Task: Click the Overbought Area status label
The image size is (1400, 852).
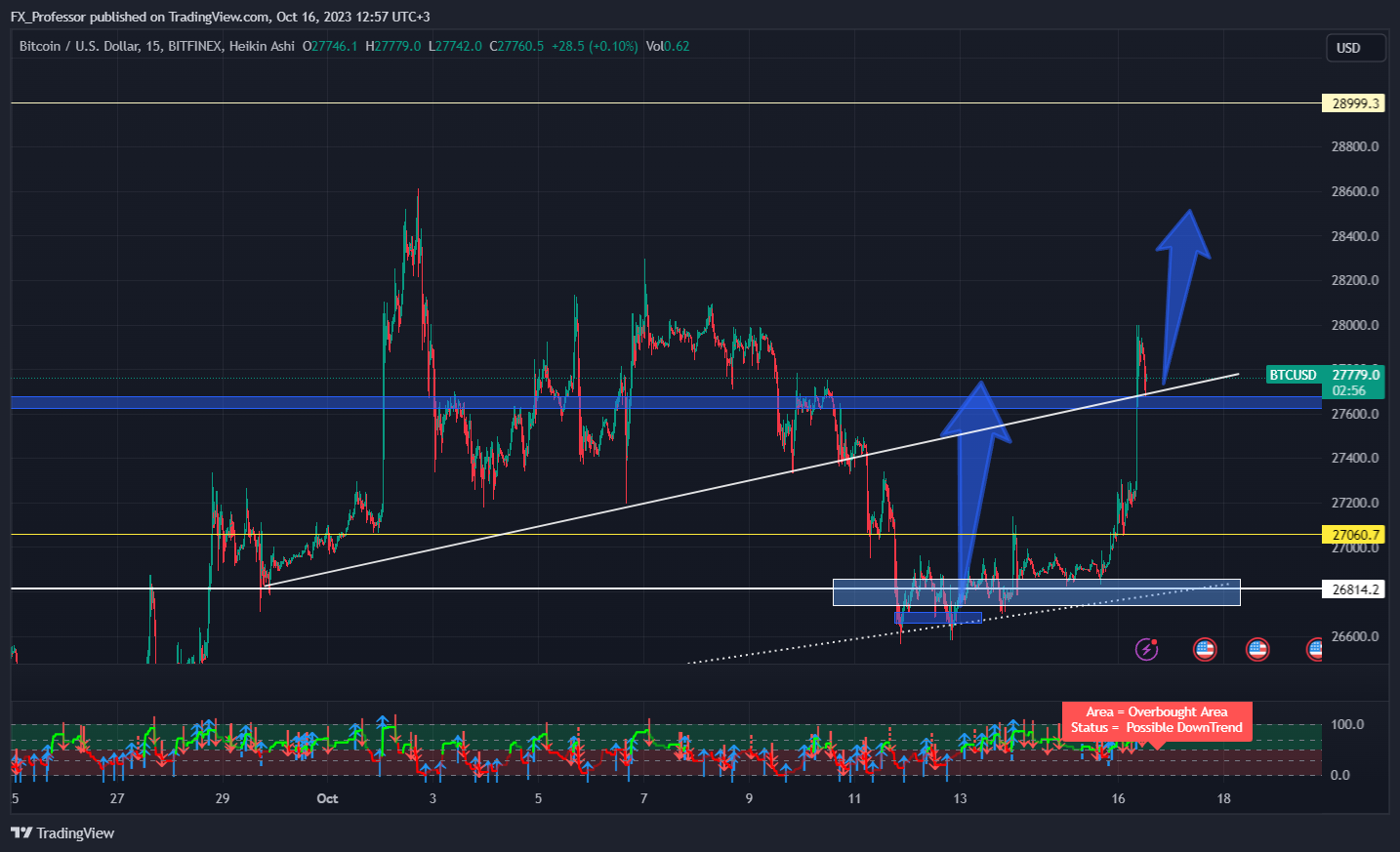Action: pyautogui.click(x=1156, y=720)
